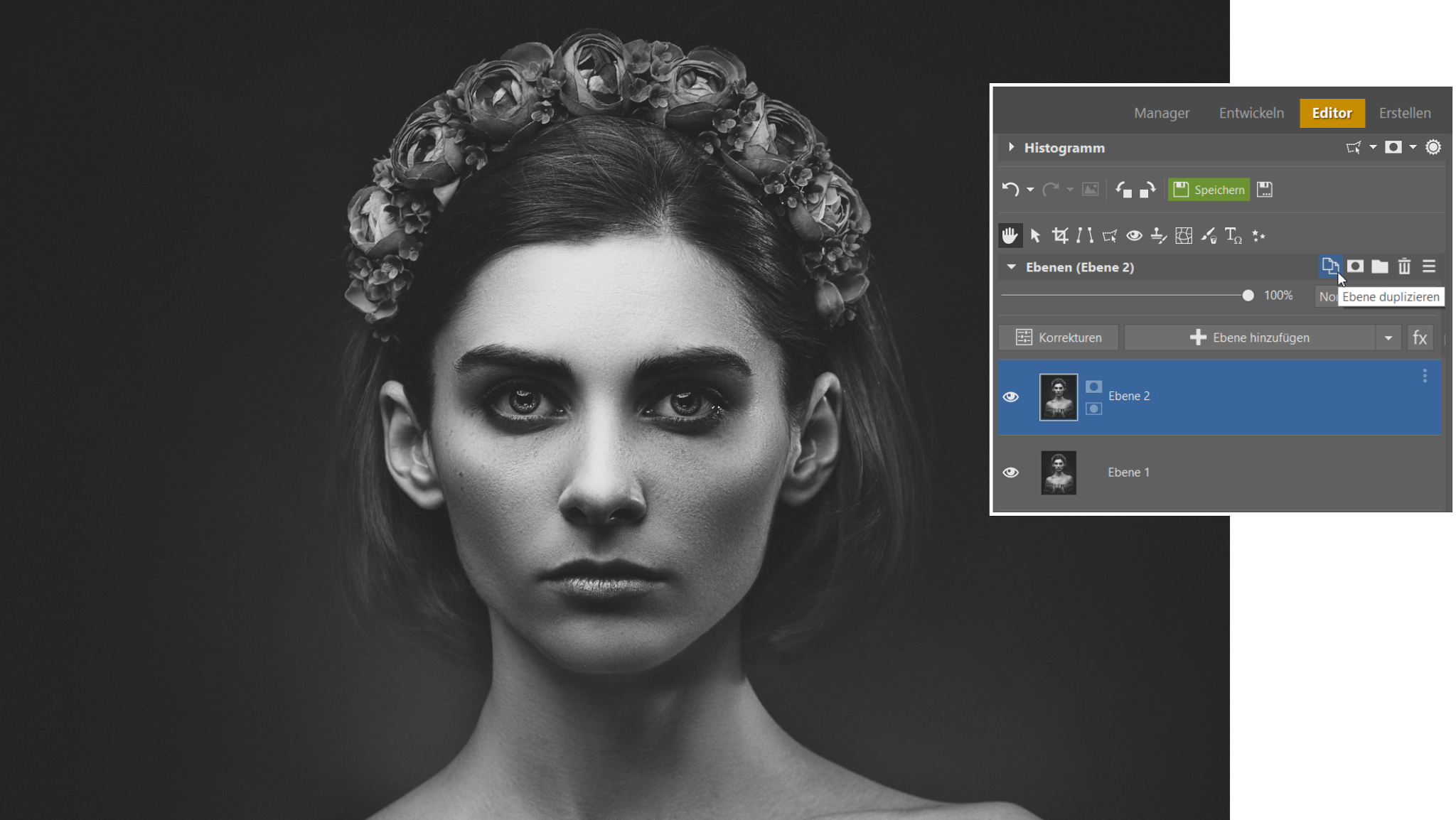Expand the Histogramm panel

tap(1011, 147)
